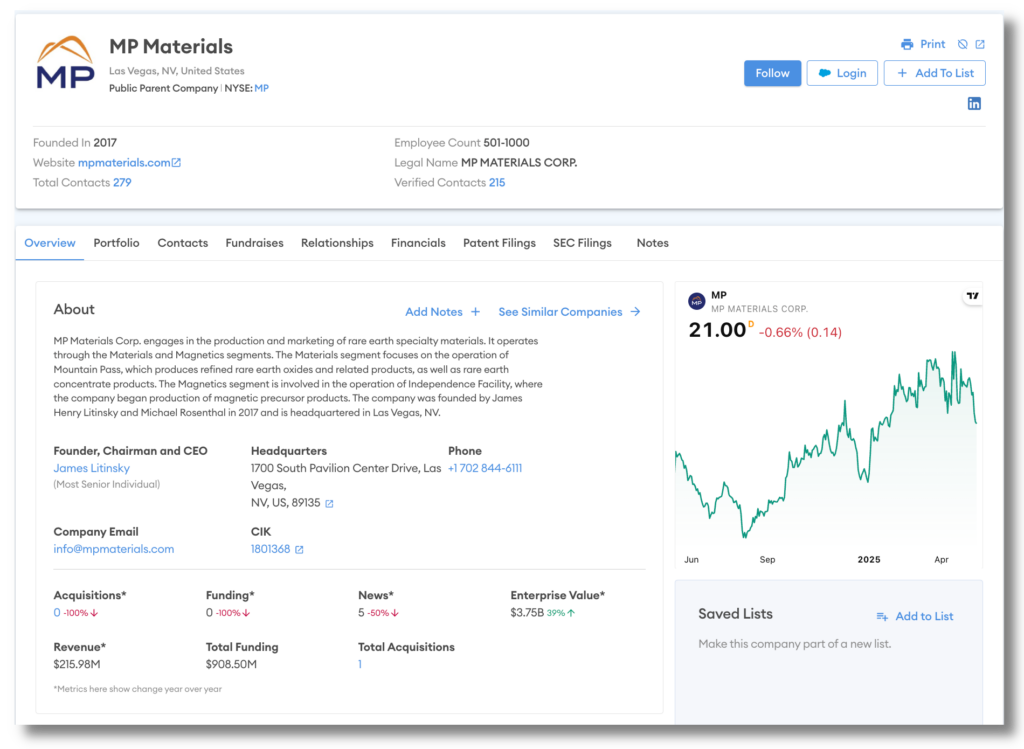Click the external link icon beside mpmaterials.com
The width and height of the screenshot is (1024, 749).
tap(176, 163)
